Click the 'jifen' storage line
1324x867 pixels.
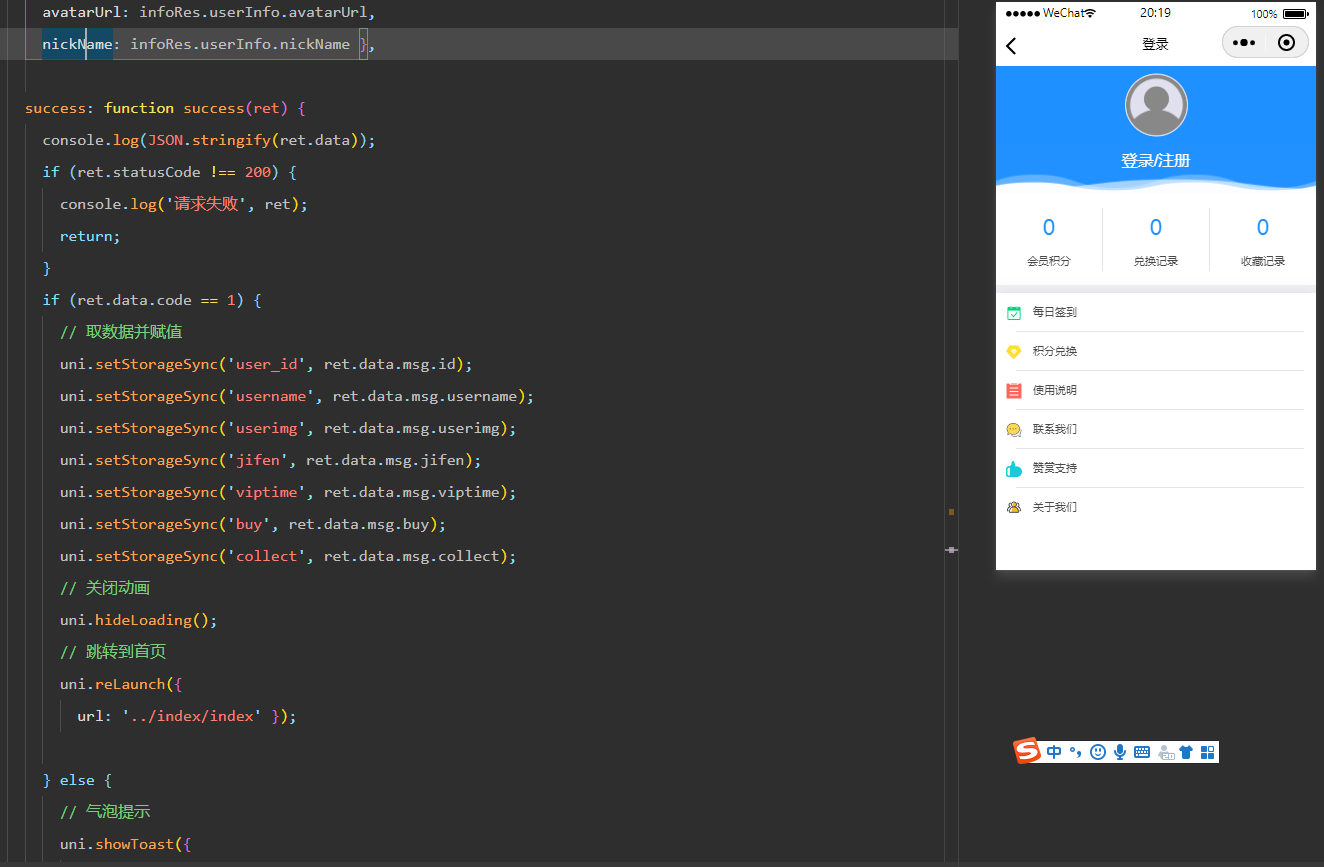[x=271, y=460]
